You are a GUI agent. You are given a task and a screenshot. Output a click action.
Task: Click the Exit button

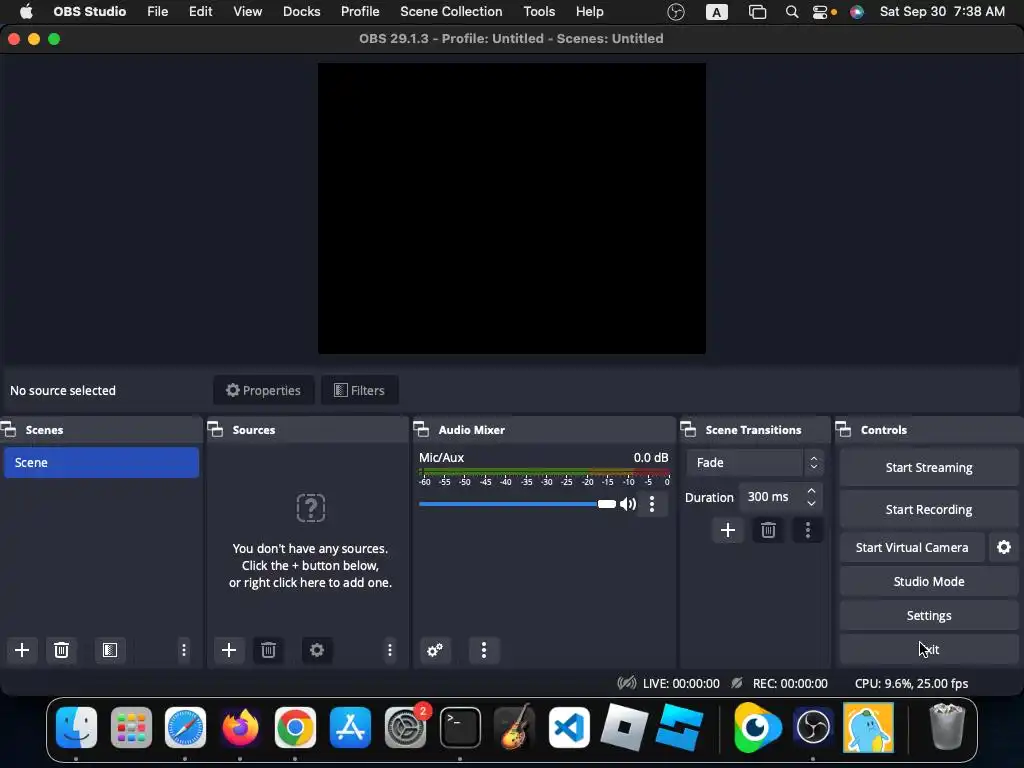click(929, 649)
